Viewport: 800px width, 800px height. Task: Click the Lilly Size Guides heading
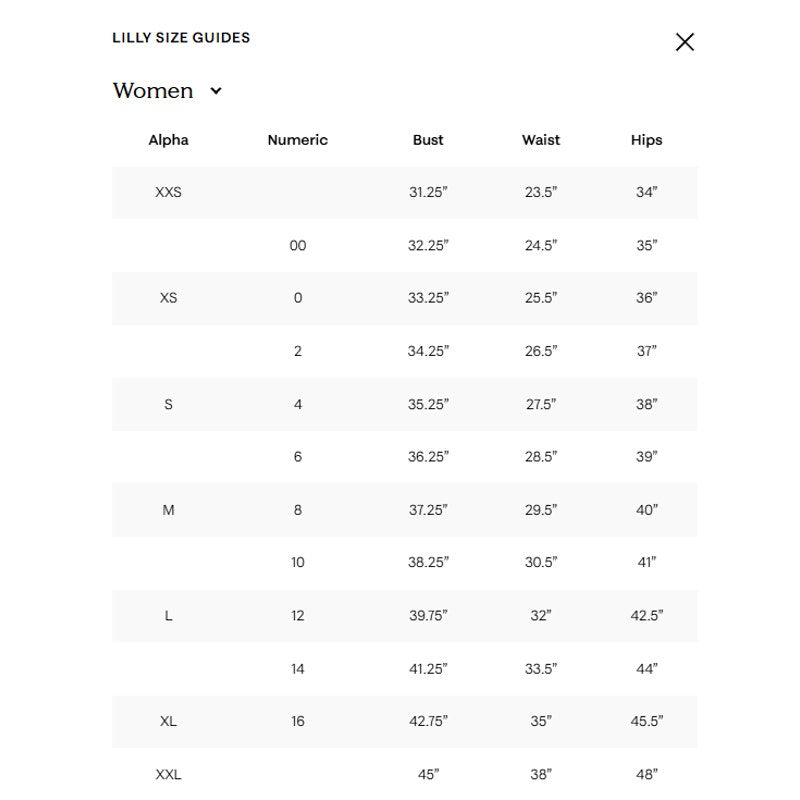click(181, 38)
